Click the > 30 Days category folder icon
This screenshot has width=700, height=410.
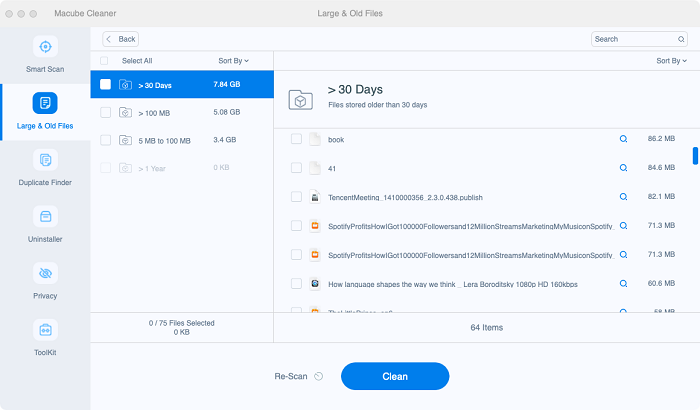tap(125, 84)
